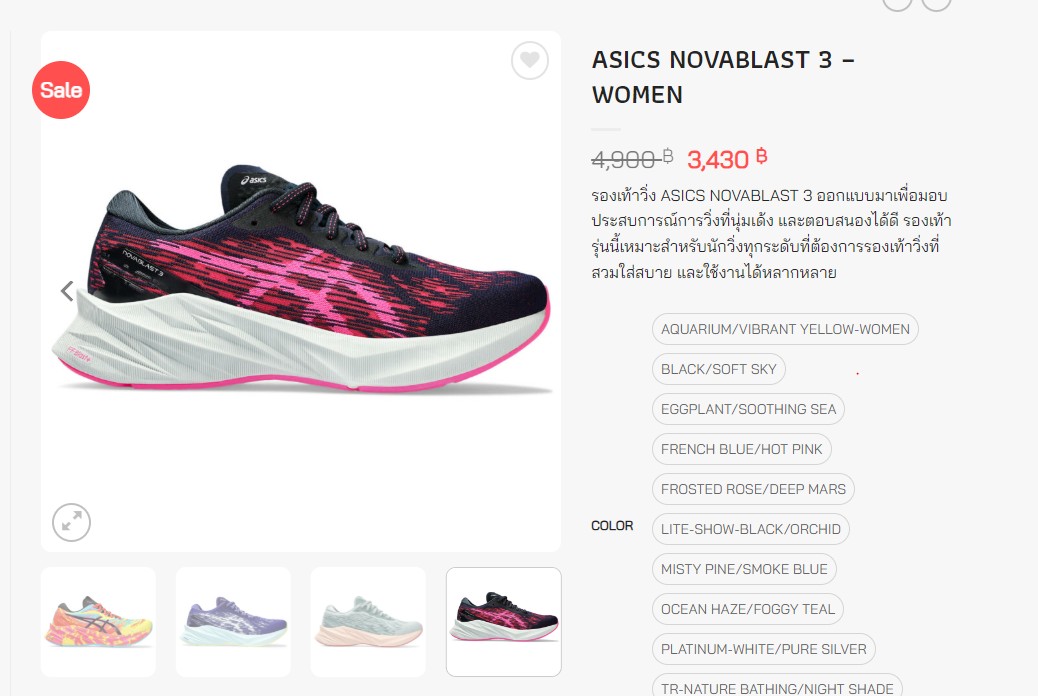Screen dimensions: 1038x696
Task: Pick FROSTED ROSE/DEEP MARS color
Action: [753, 489]
